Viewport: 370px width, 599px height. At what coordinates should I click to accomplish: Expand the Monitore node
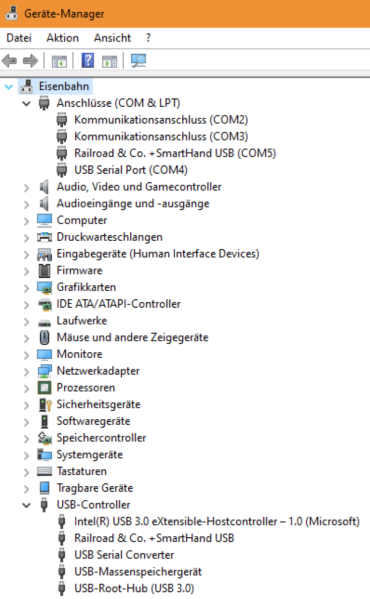pos(26,355)
